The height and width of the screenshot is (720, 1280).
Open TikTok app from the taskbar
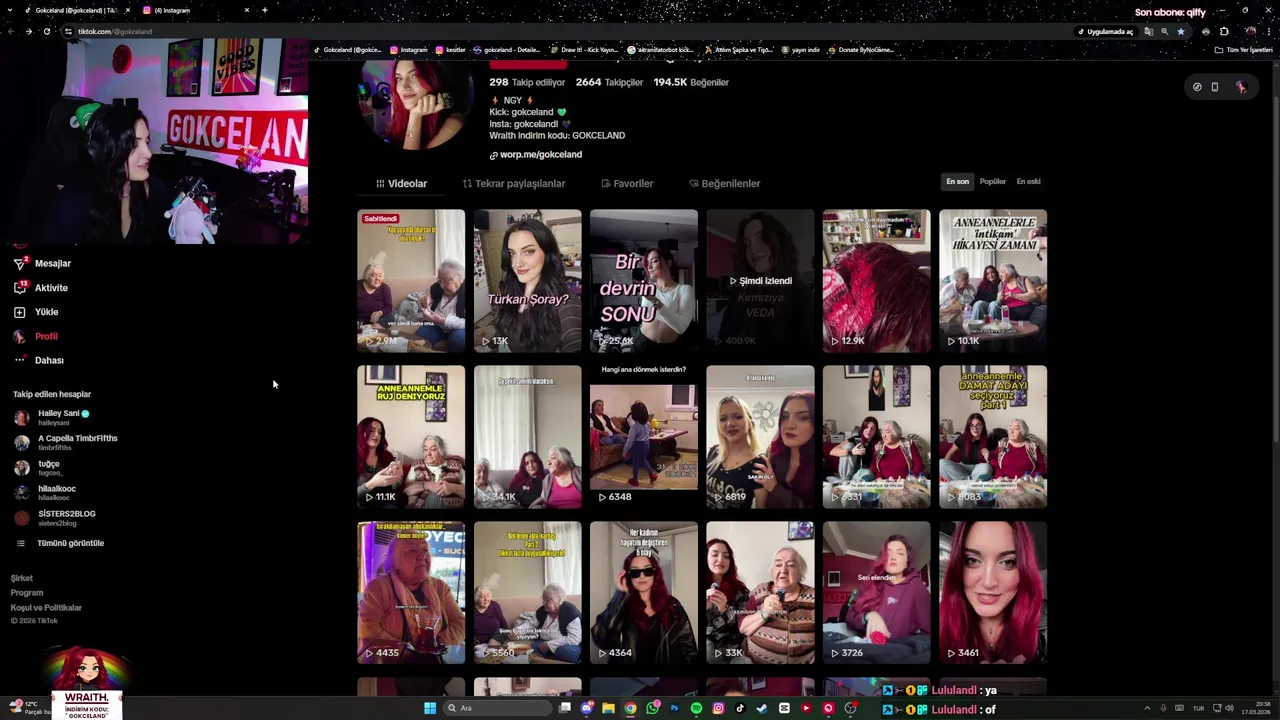[740, 708]
